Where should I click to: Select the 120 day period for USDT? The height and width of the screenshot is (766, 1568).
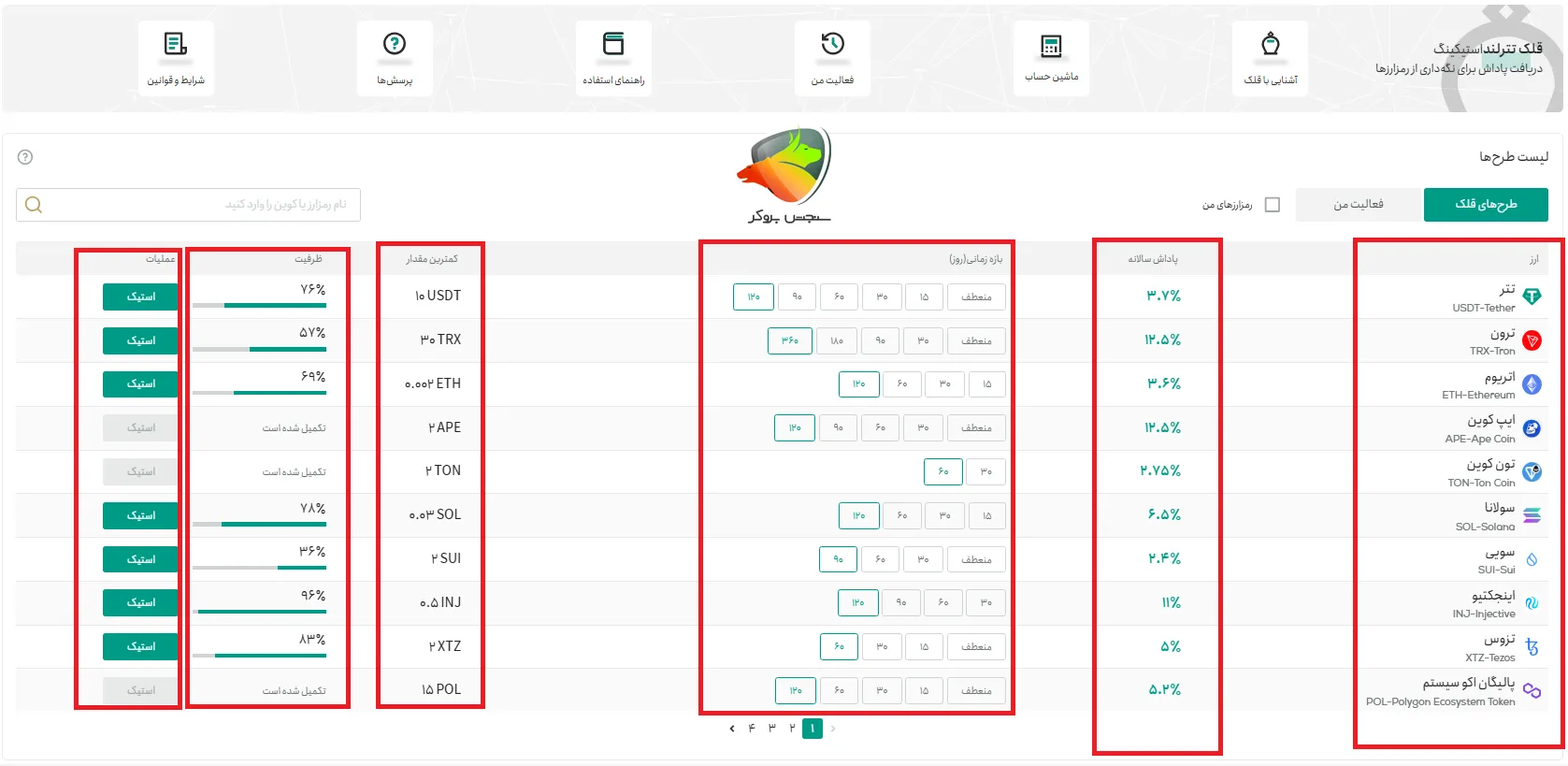(x=754, y=296)
